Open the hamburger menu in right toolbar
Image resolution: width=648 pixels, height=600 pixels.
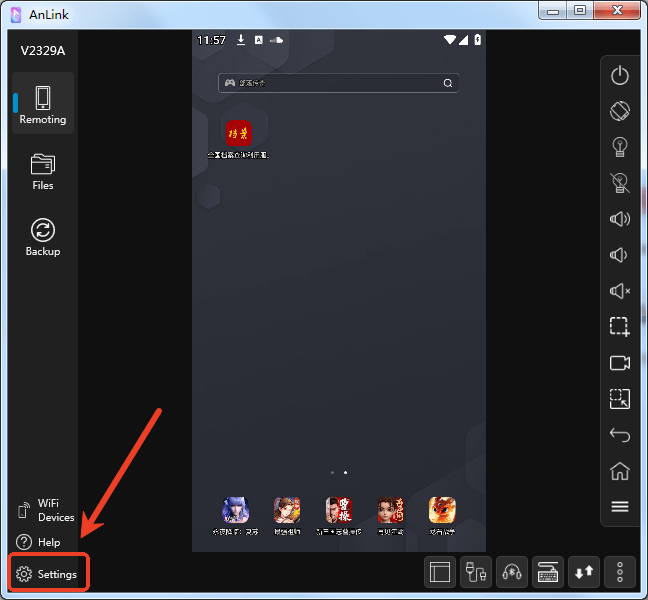619,507
